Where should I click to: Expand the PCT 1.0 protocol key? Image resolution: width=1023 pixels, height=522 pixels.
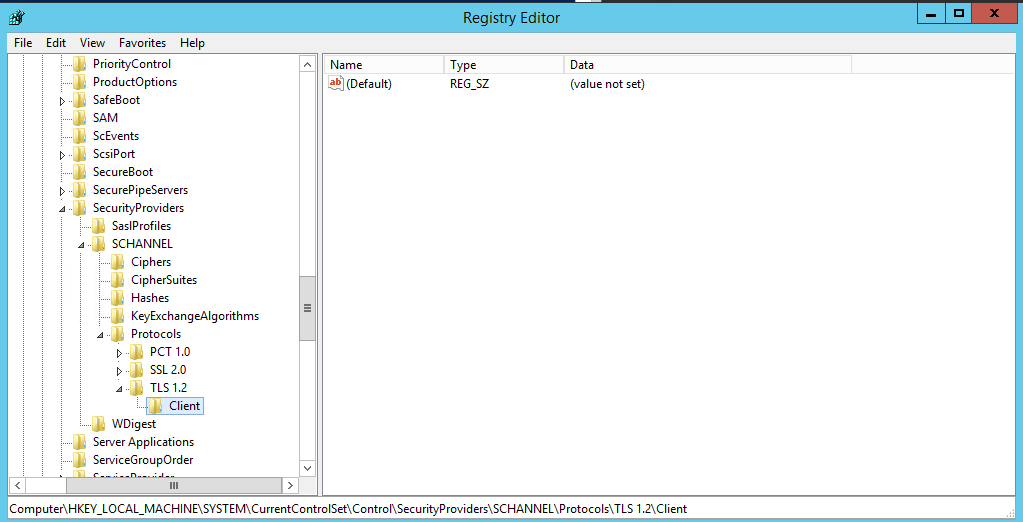(119, 352)
